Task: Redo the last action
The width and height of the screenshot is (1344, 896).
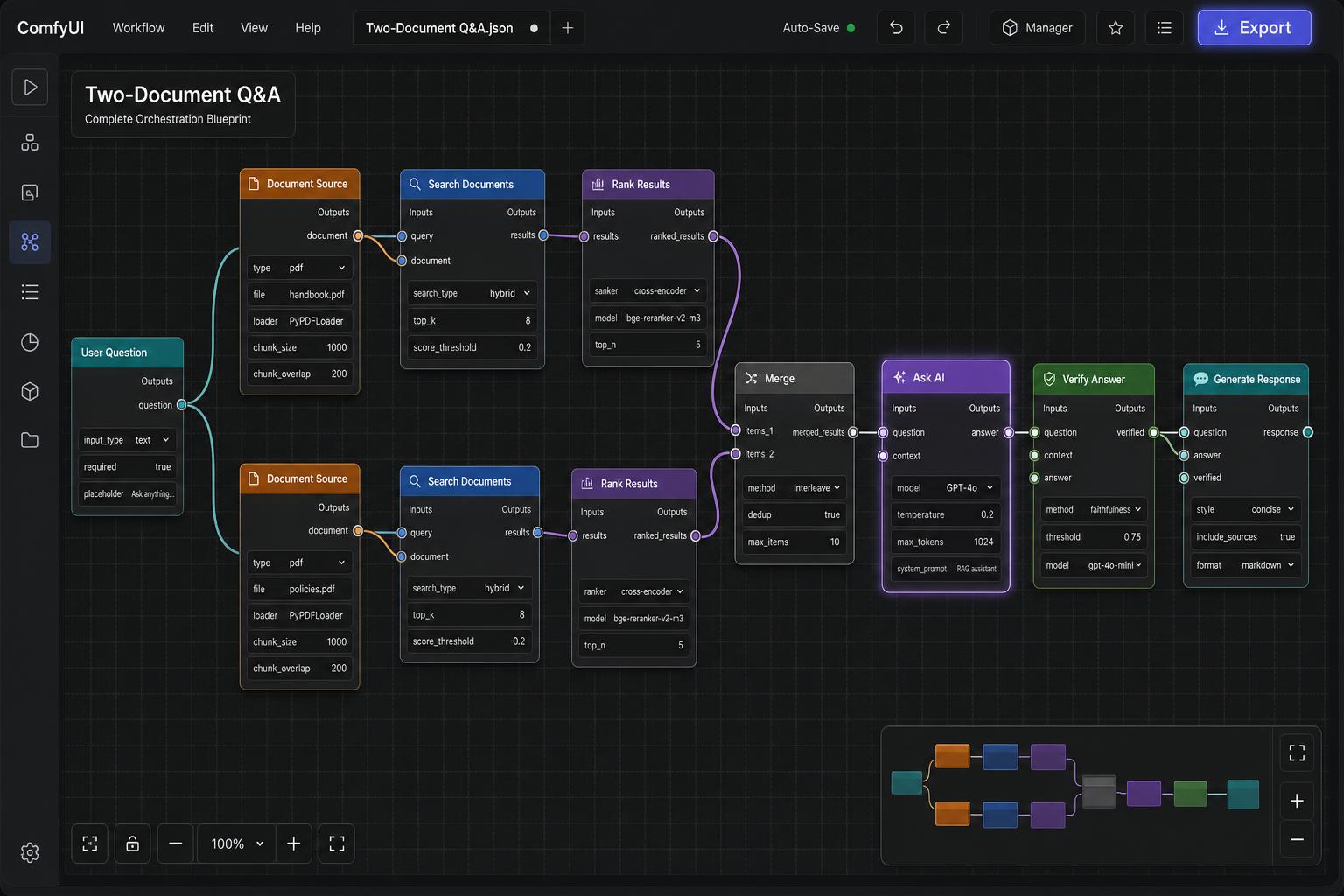Action: pyautogui.click(x=943, y=28)
